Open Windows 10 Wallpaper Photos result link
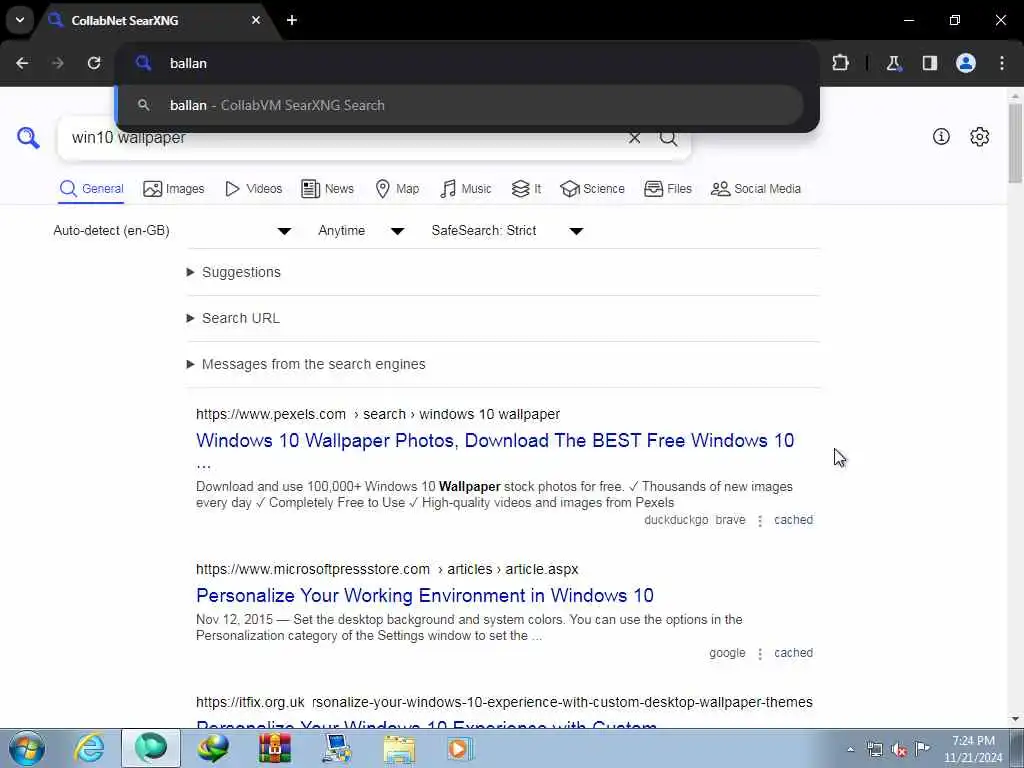Viewport: 1024px width, 768px height. click(x=495, y=440)
